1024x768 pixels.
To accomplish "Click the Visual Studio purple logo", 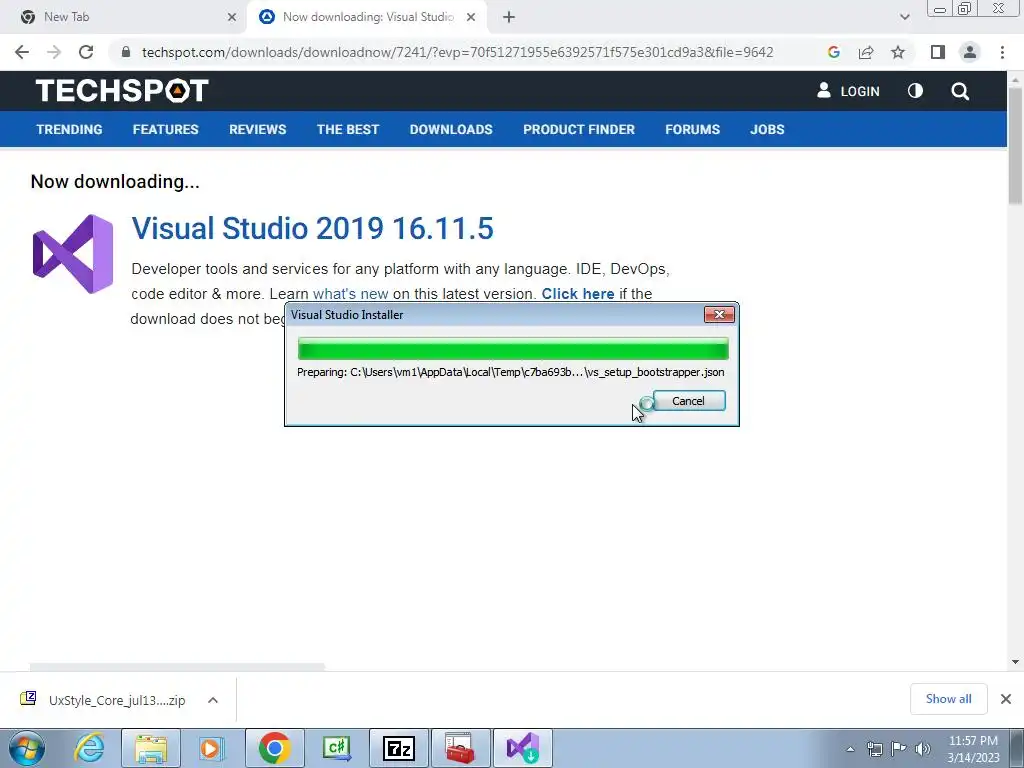I will pyautogui.click(x=73, y=254).
